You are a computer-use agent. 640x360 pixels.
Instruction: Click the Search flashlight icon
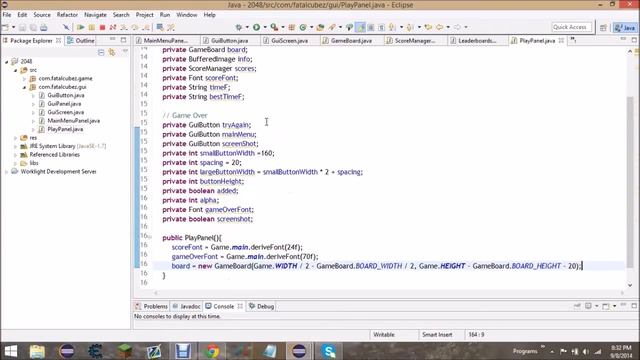[332, 27]
